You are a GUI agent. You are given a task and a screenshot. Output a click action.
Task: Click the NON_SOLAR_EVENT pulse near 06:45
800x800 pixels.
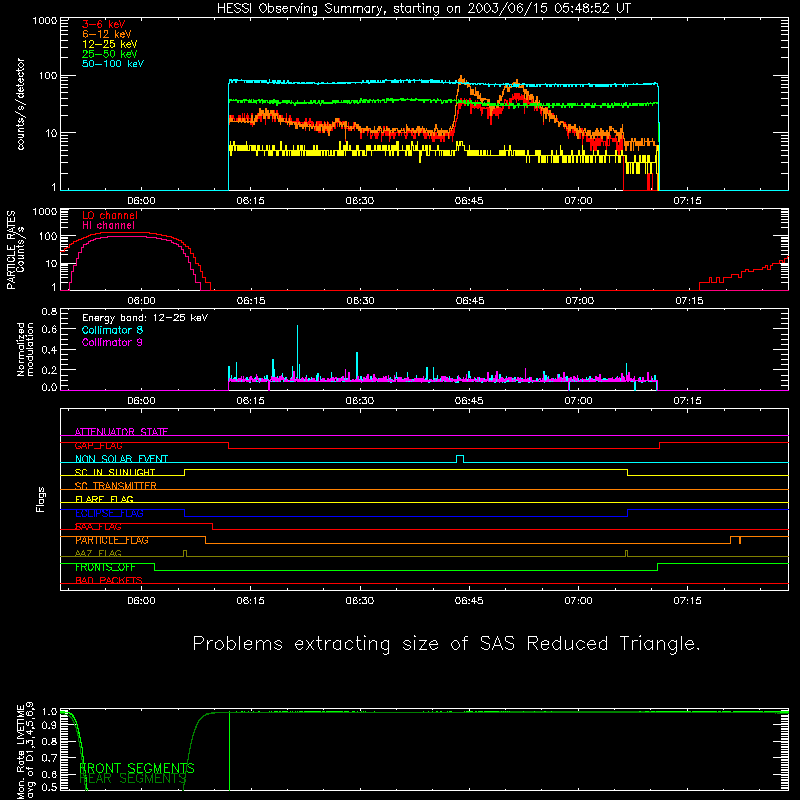coord(460,459)
